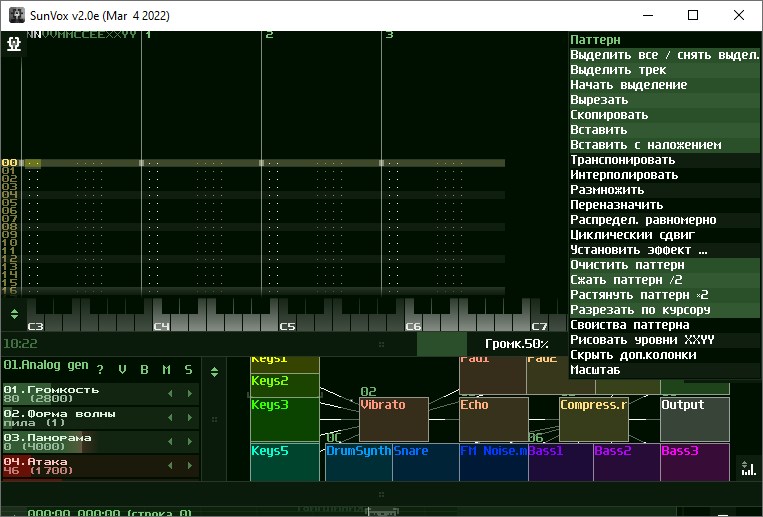Select the Echo module

coord(493,419)
